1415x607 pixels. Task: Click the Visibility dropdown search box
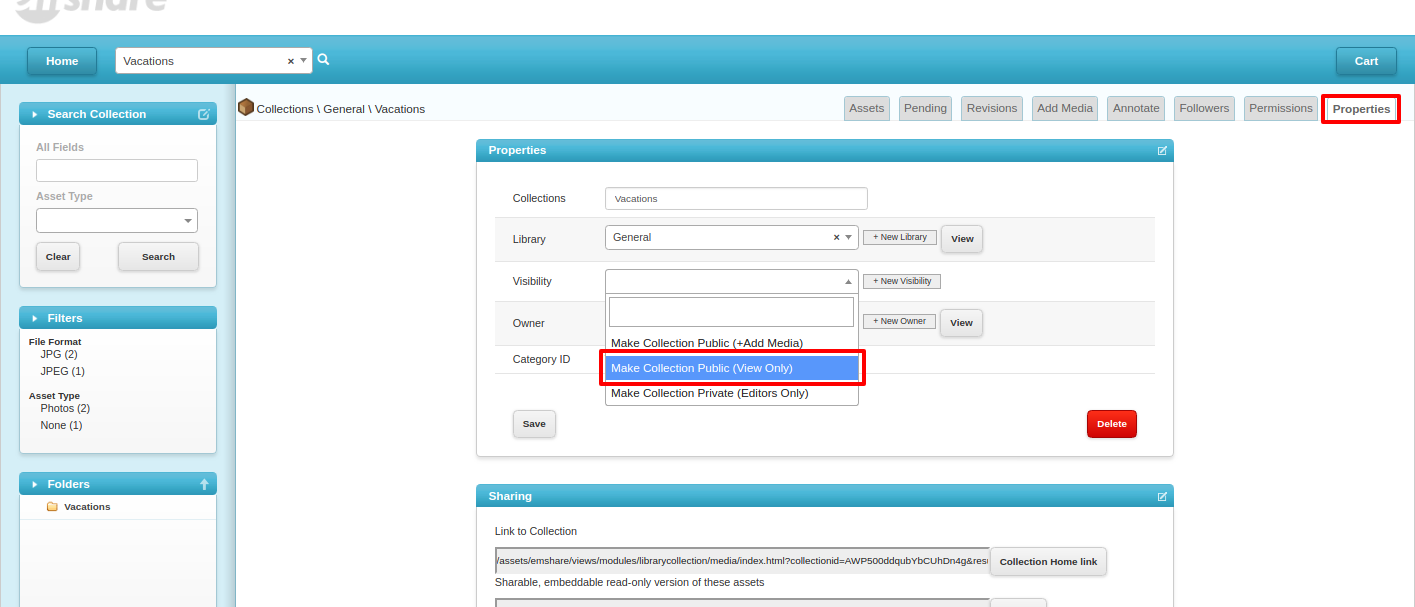pos(732,312)
